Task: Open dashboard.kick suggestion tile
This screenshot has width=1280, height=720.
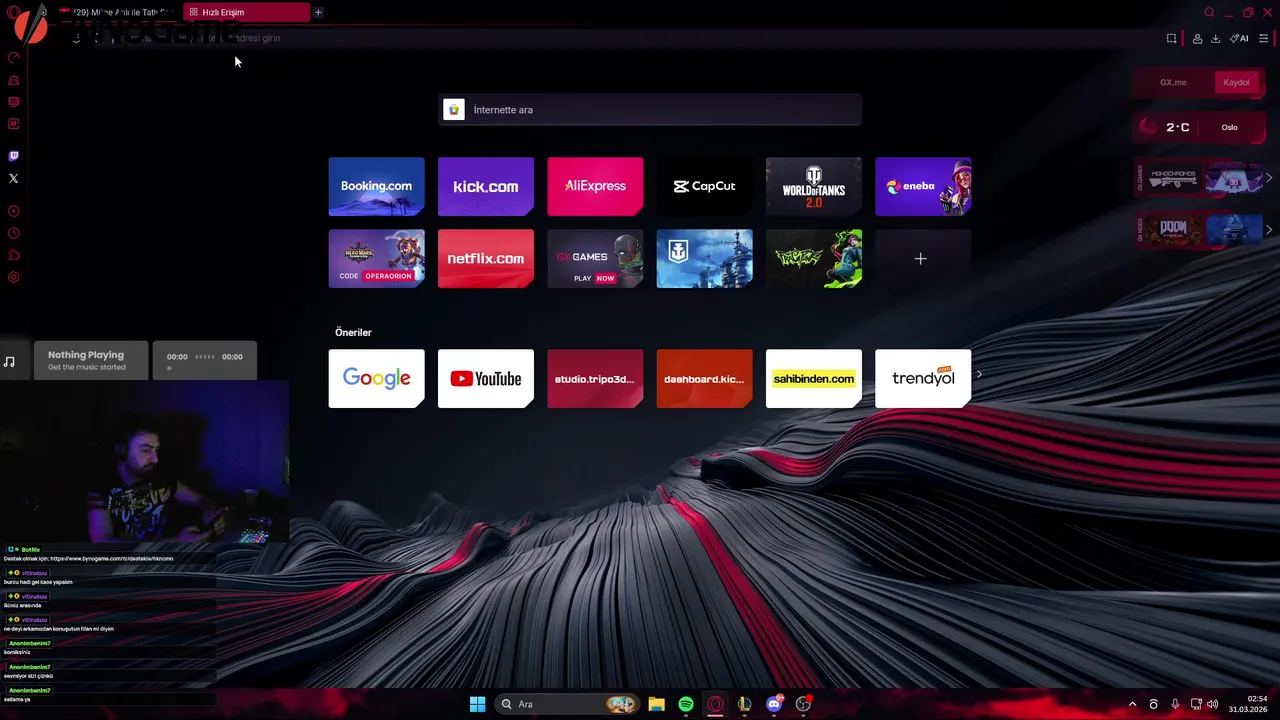Action: (704, 378)
